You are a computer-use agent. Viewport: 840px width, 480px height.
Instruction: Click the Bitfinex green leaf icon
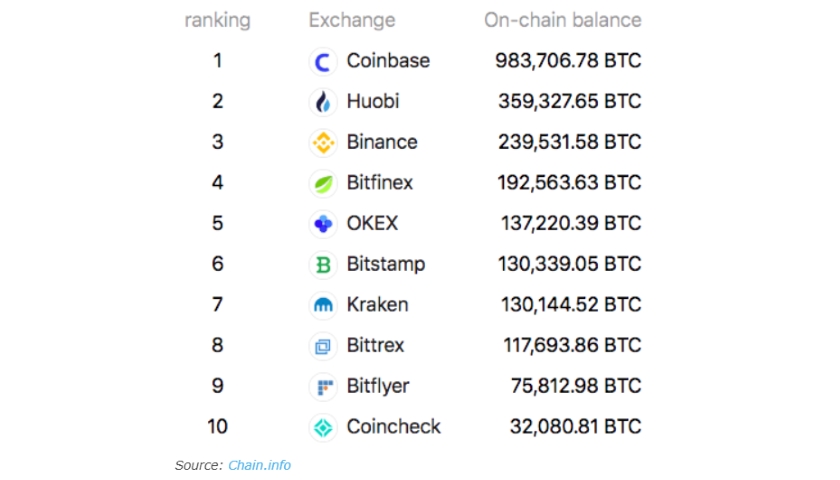(323, 183)
